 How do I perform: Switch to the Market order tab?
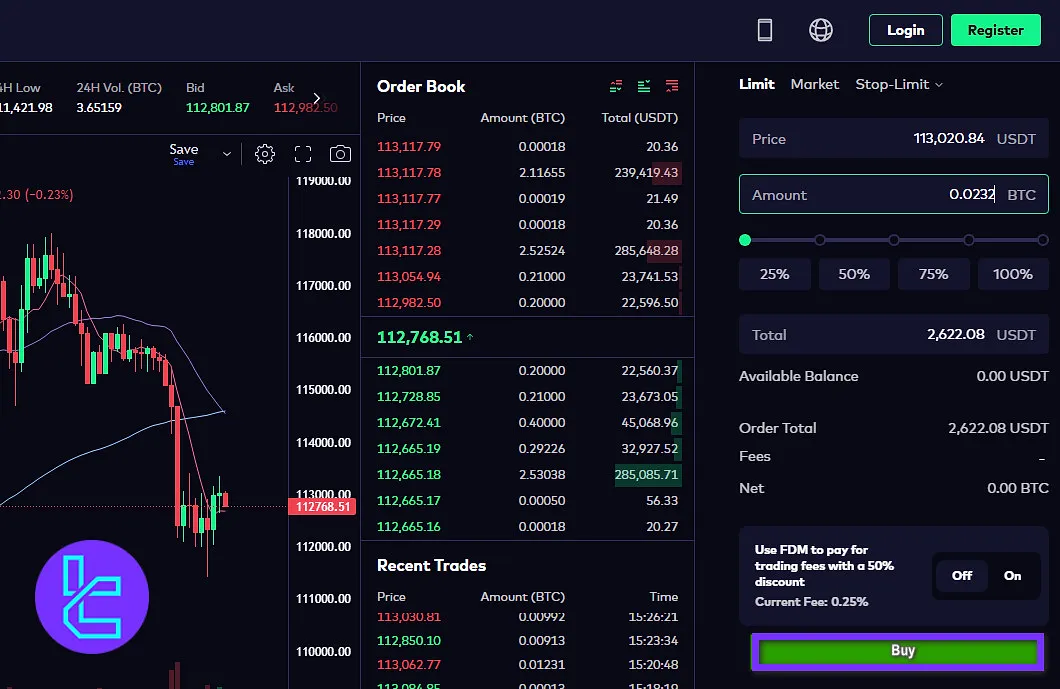[814, 84]
